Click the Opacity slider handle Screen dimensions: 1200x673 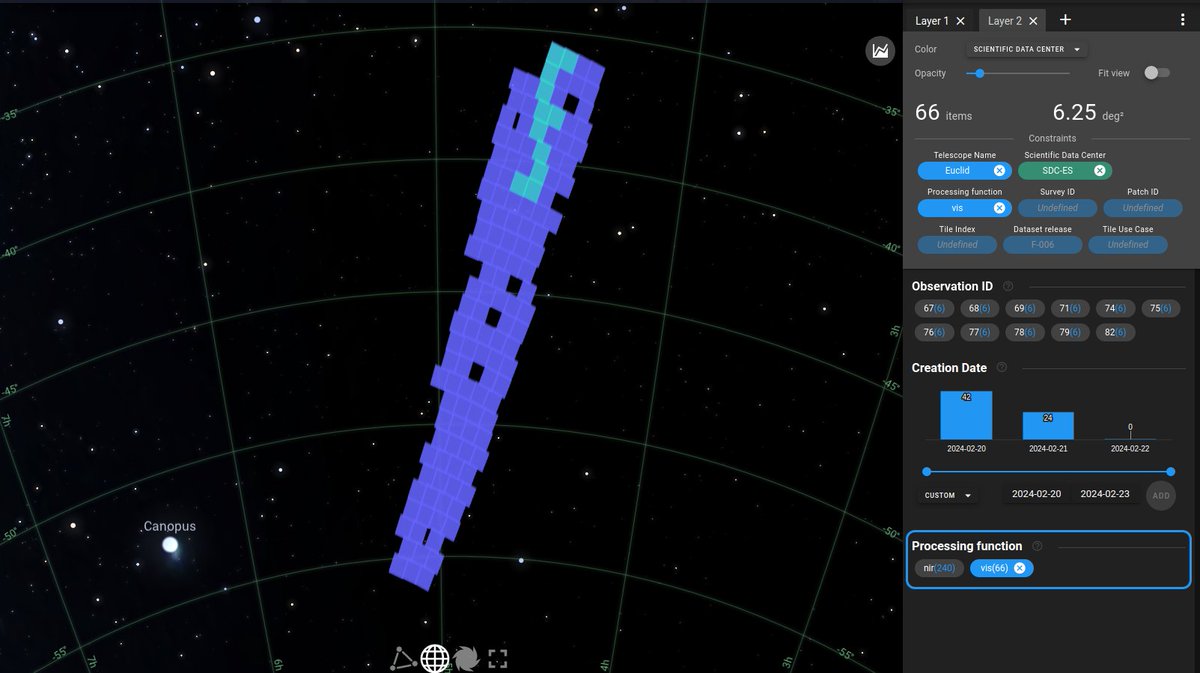(x=980, y=73)
